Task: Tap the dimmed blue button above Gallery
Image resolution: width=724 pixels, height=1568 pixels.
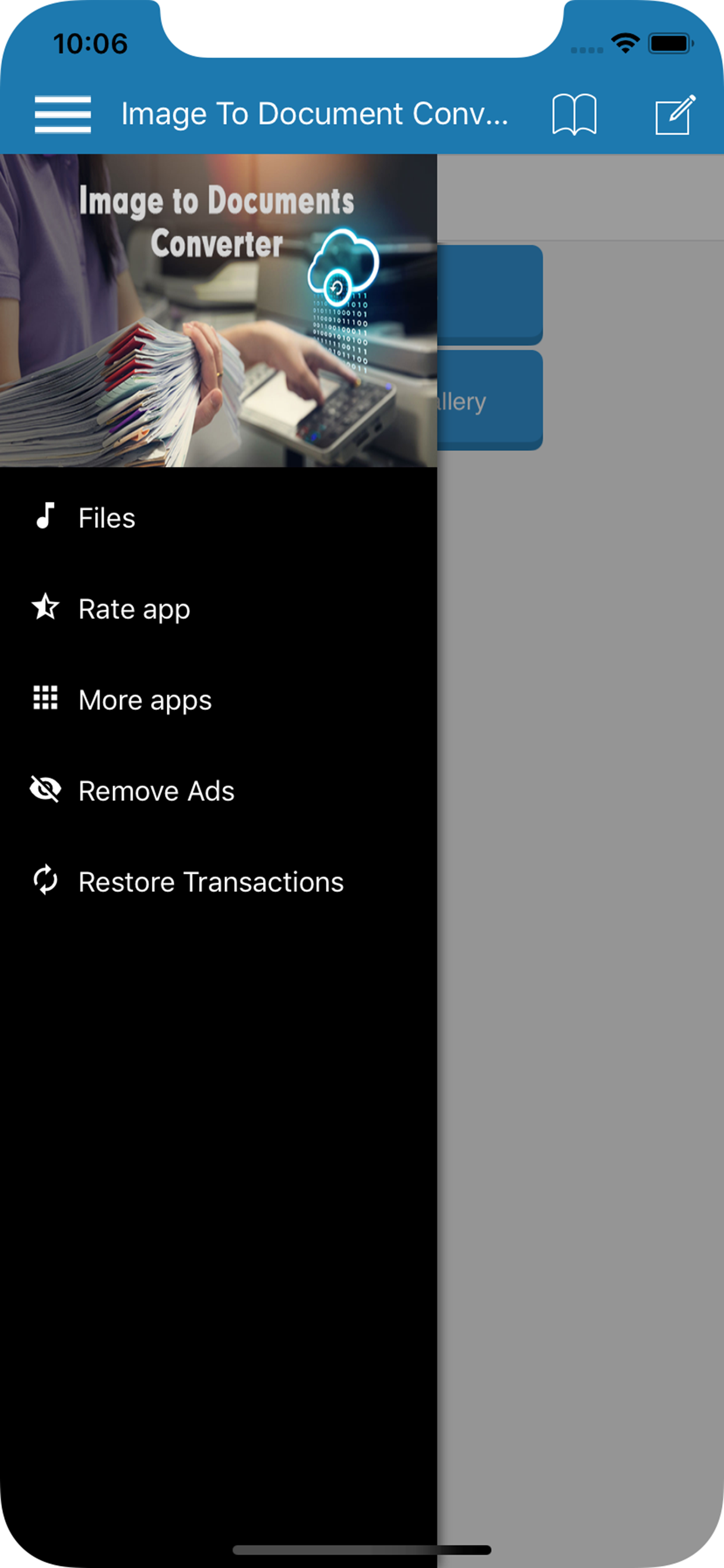Action: (x=490, y=295)
